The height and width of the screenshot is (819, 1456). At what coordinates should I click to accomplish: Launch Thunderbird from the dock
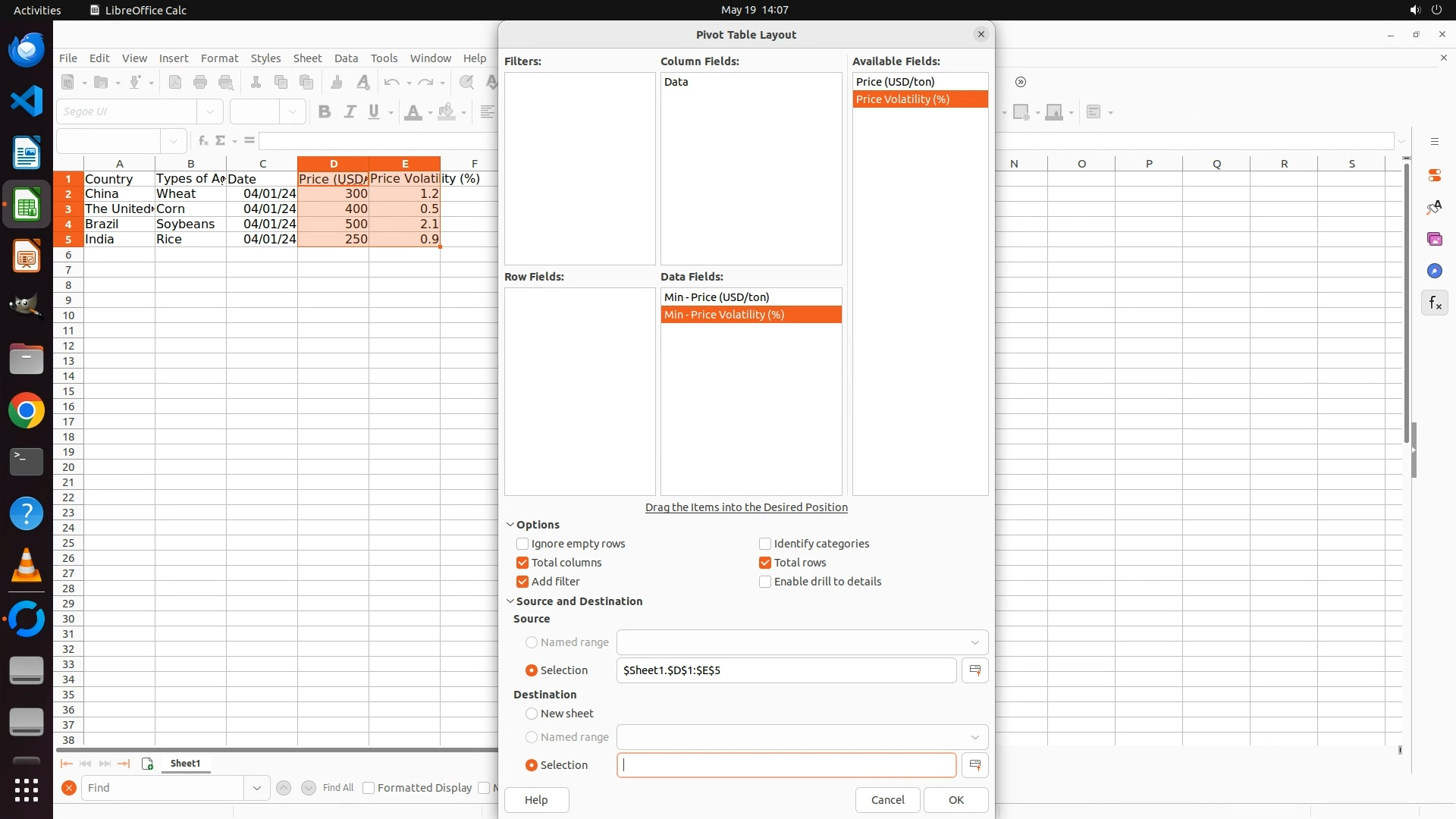tap(27, 50)
